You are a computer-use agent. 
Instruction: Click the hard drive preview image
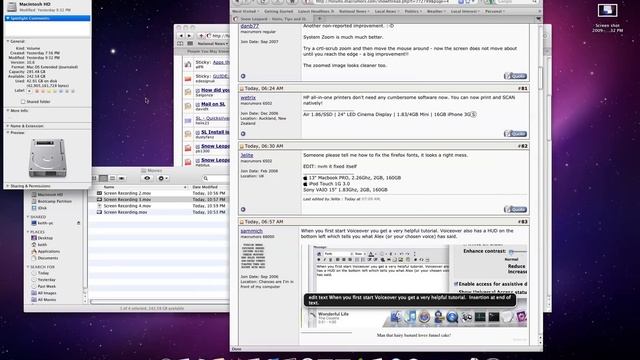(x=47, y=158)
